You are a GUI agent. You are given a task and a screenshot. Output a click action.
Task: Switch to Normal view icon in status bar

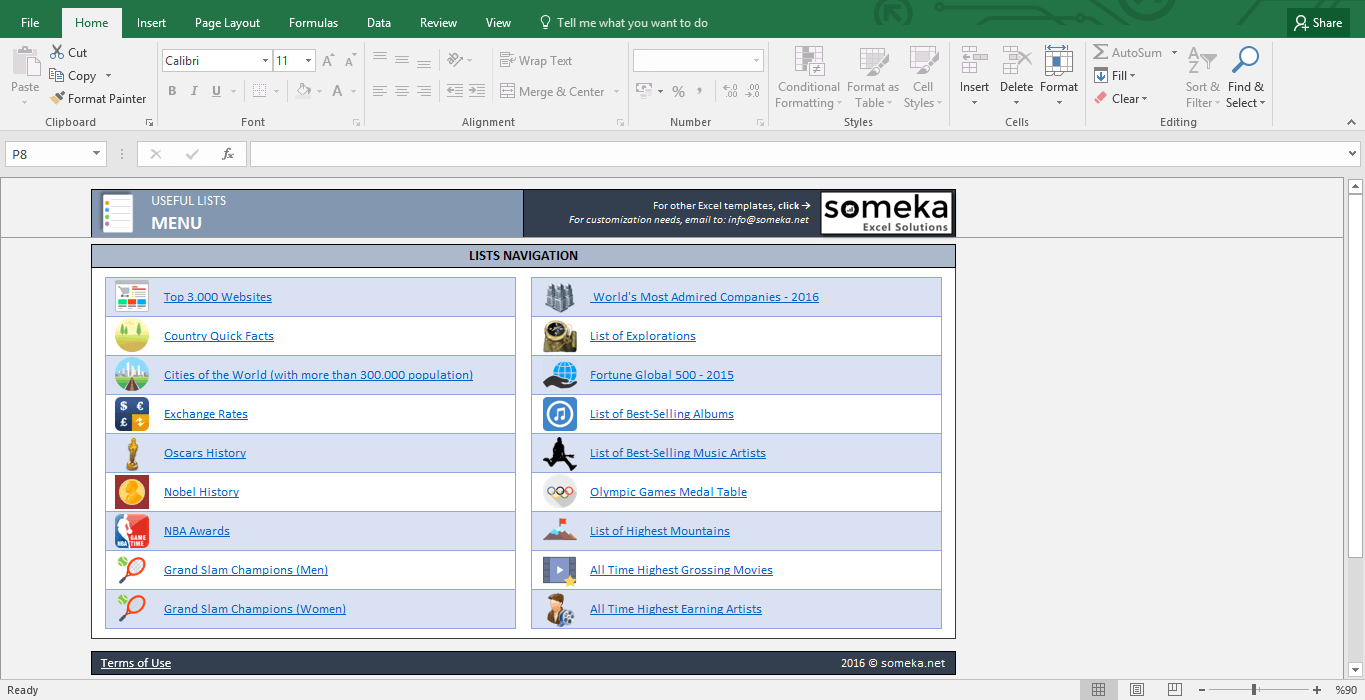[1098, 689]
